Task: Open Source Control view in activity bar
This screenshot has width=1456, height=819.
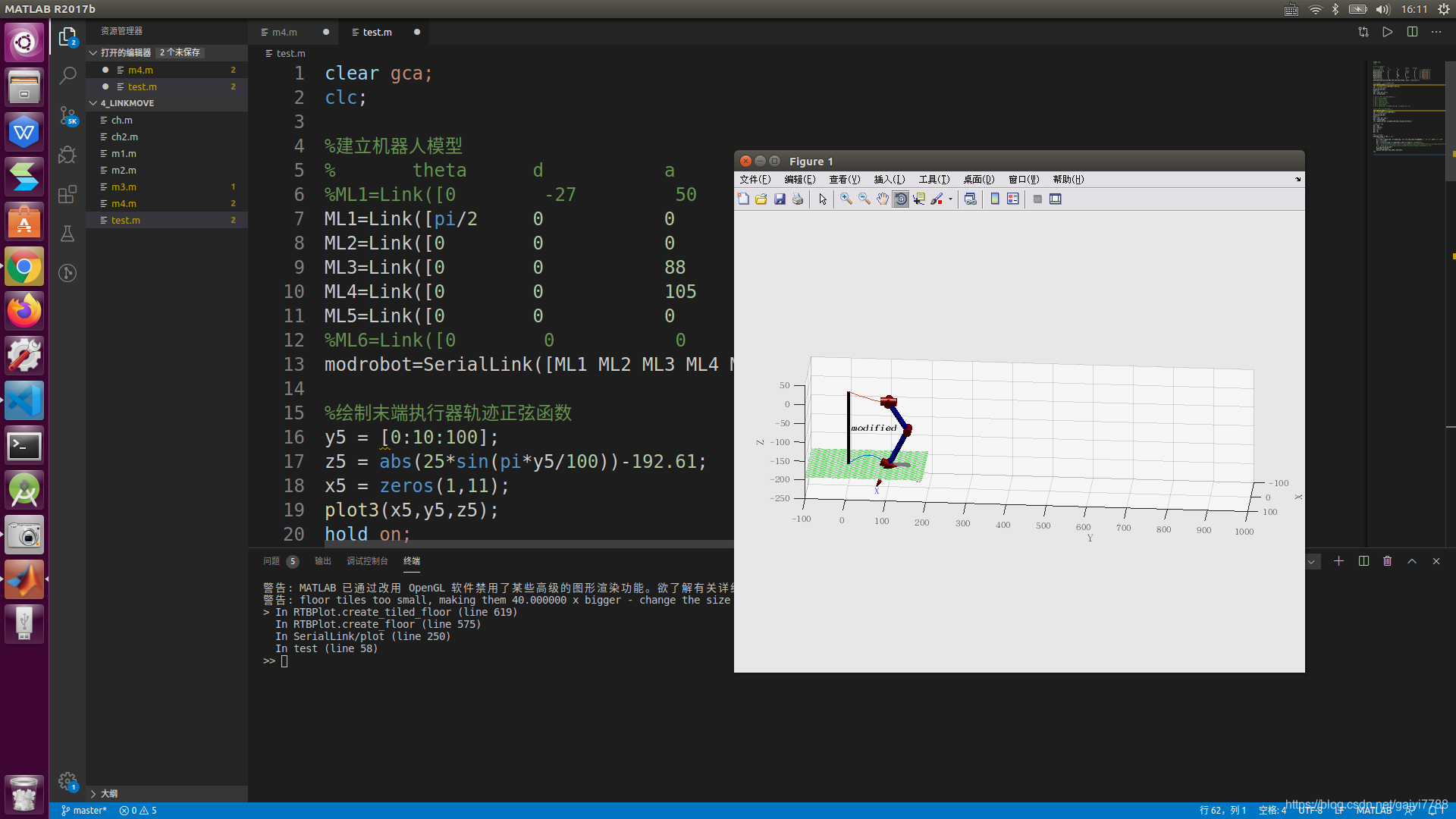Action: [67, 115]
